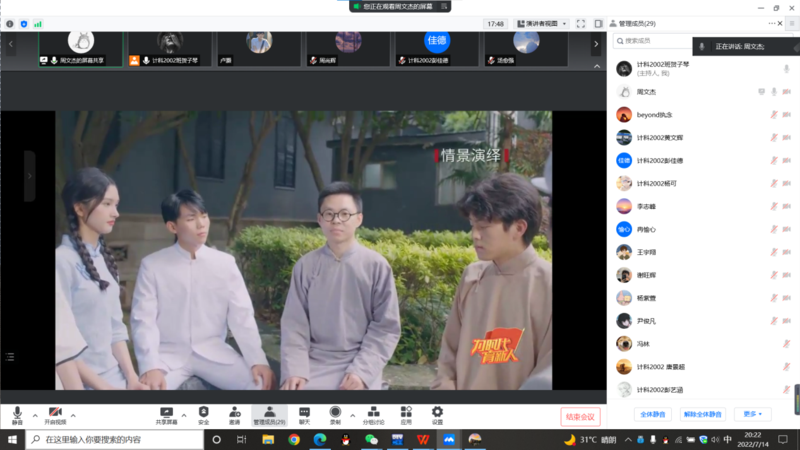
Task: Select 王宇翔 in the member list
Action: [x=704, y=252]
